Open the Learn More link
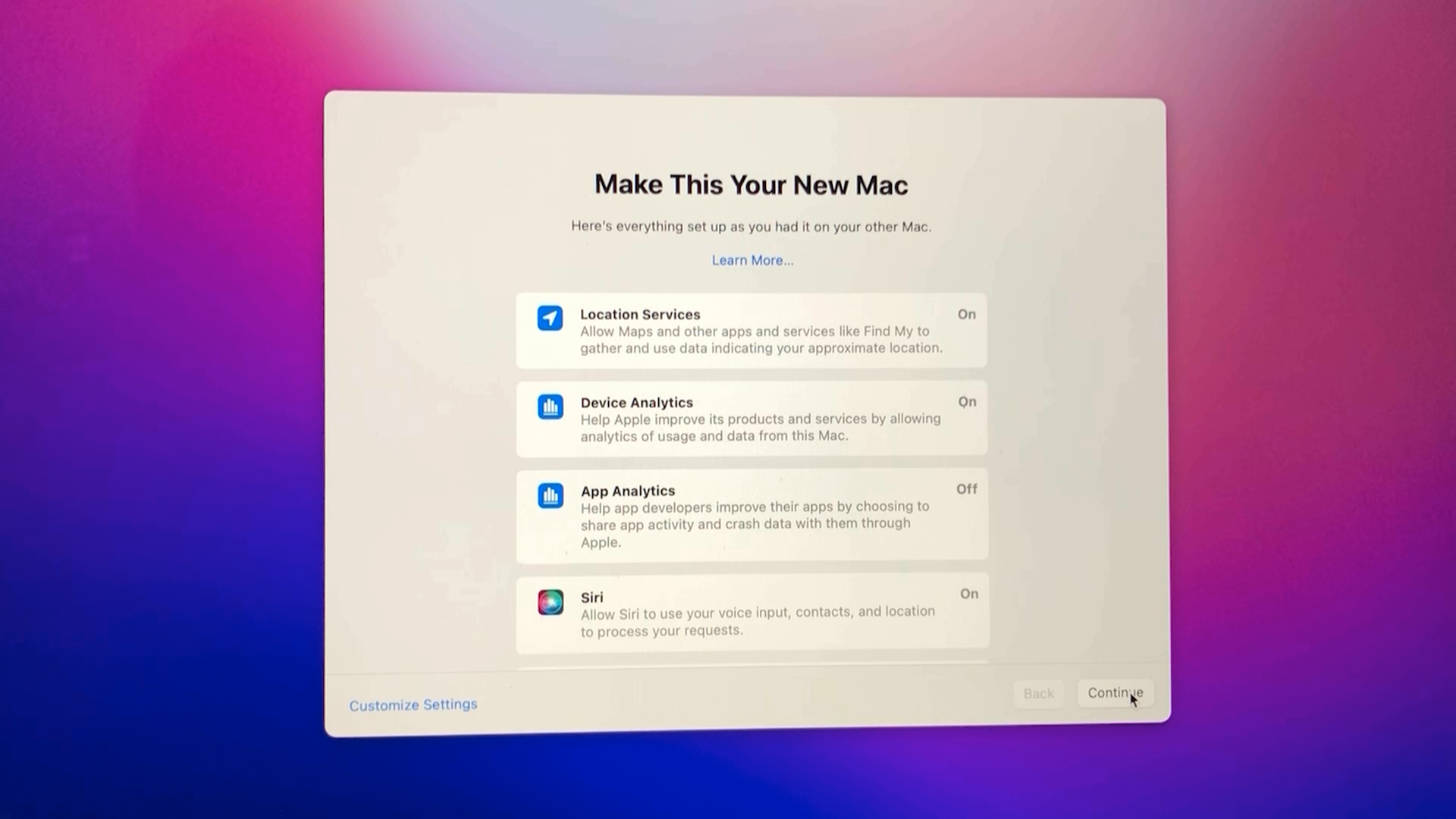1456x819 pixels. pyautogui.click(x=752, y=260)
